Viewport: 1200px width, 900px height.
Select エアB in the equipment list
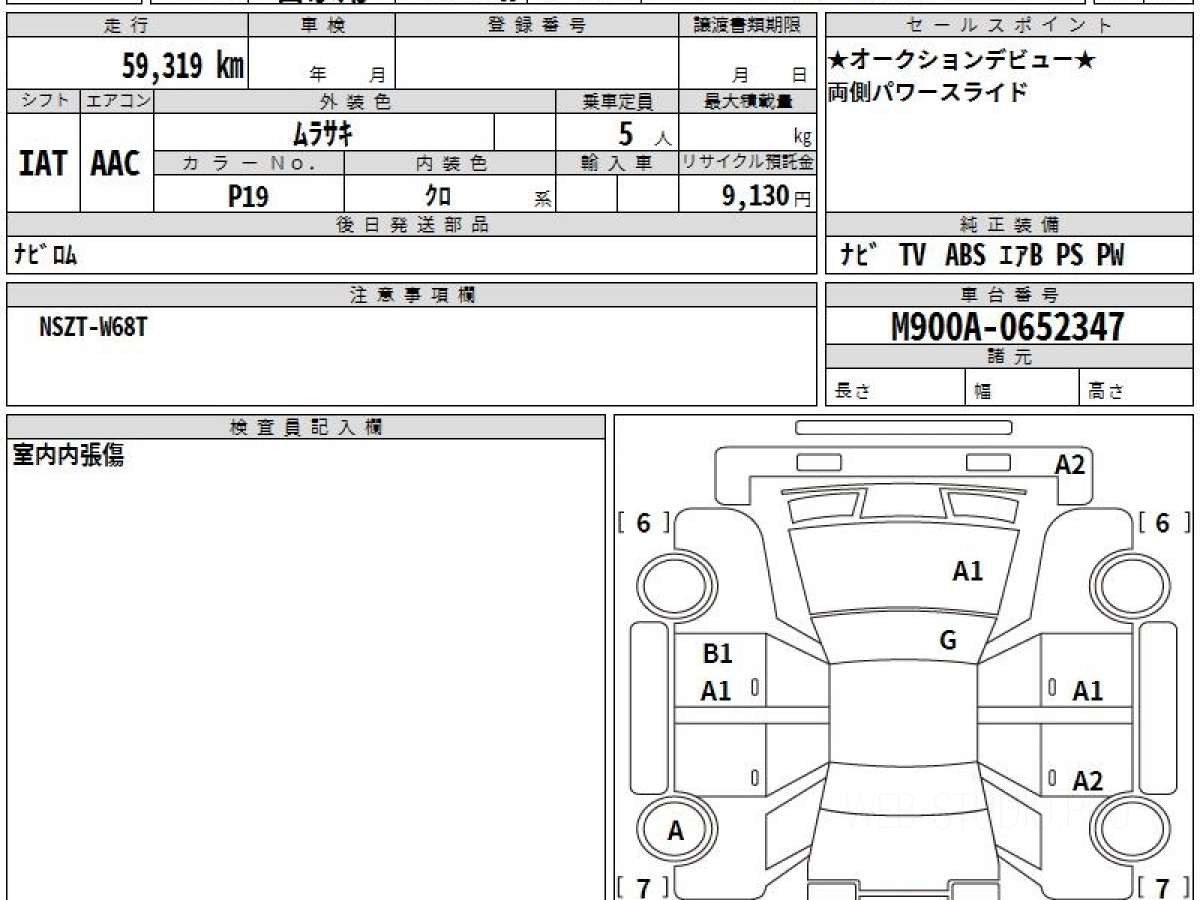1020,256
